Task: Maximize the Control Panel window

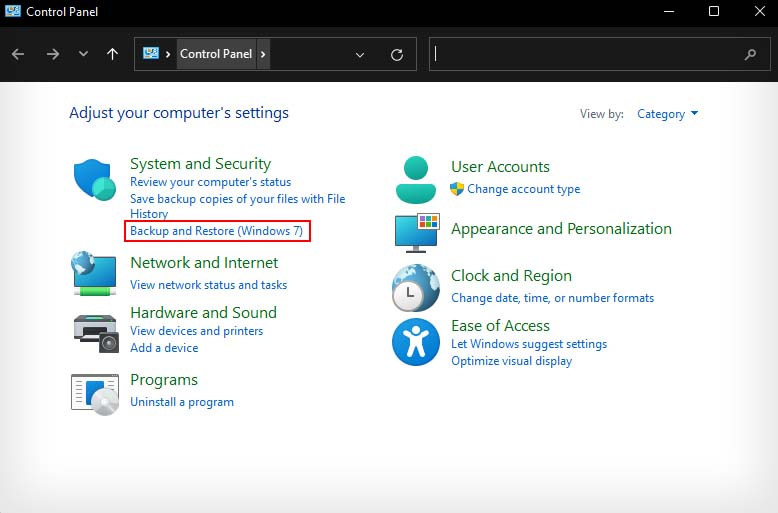Action: (x=714, y=11)
